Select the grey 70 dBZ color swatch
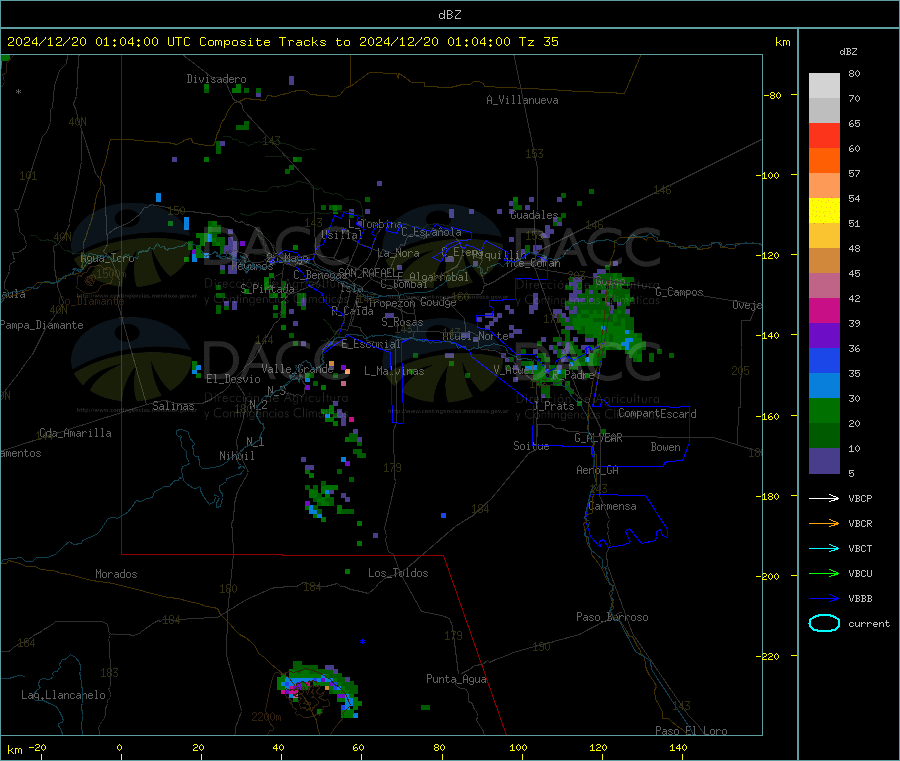The image size is (900, 761). [x=824, y=86]
